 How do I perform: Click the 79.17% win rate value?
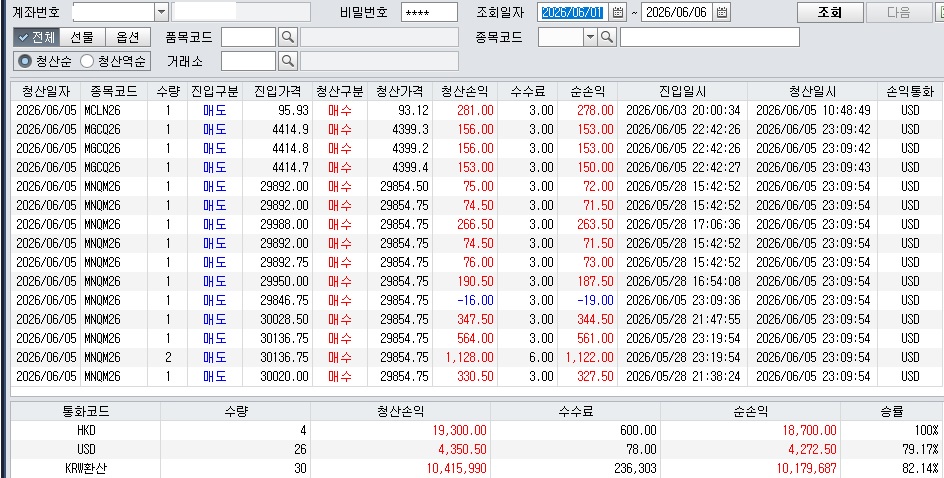tap(892, 450)
